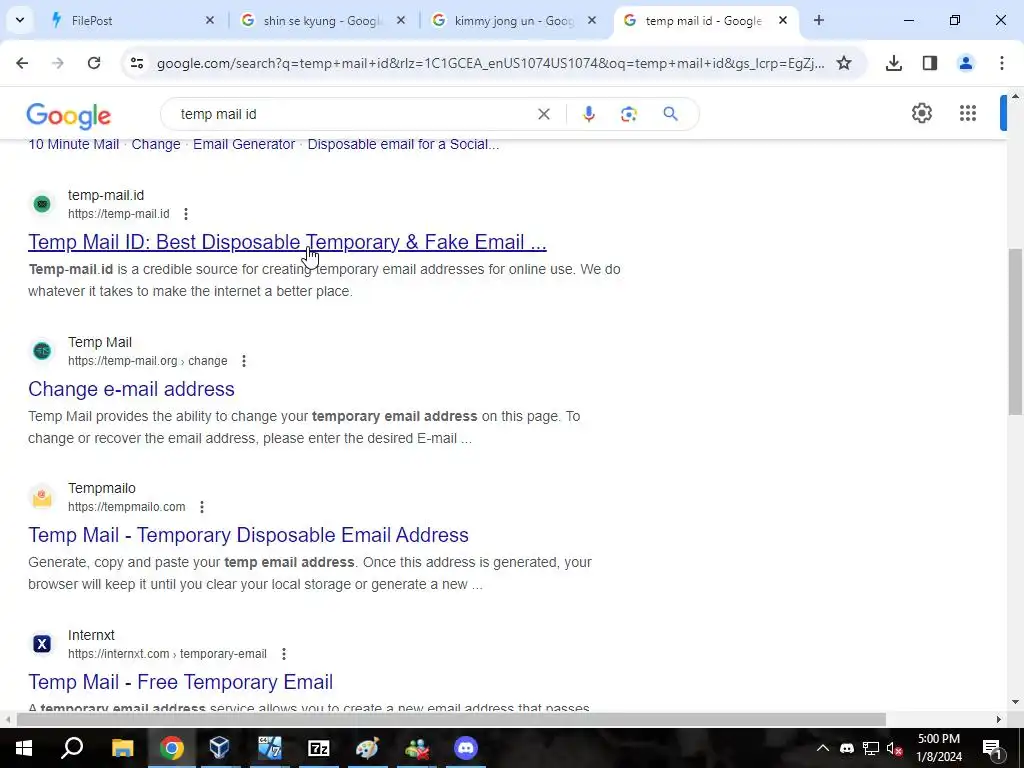
Task: Close the shin se kyung tab
Action: (401, 20)
